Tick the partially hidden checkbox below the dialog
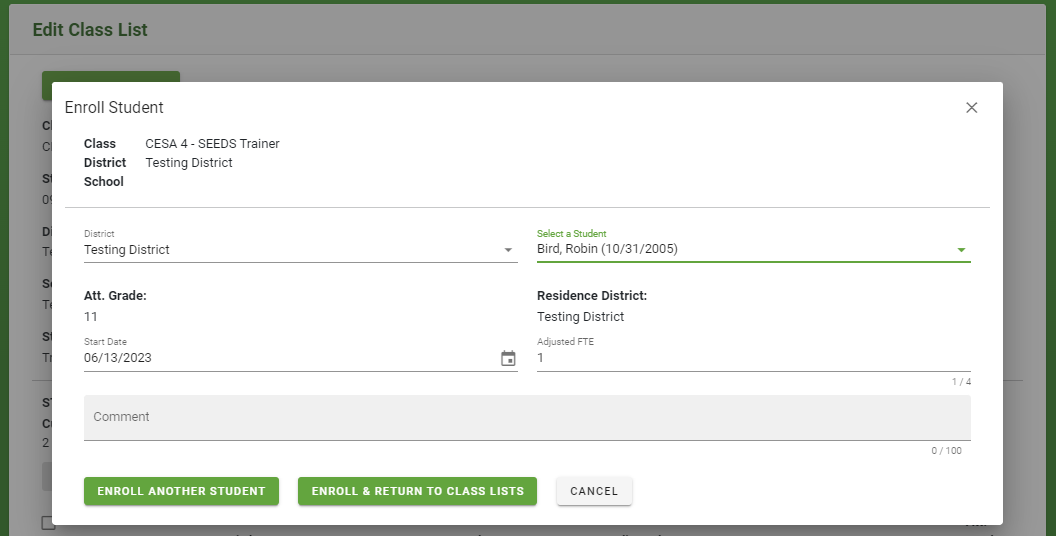 [x=47, y=523]
